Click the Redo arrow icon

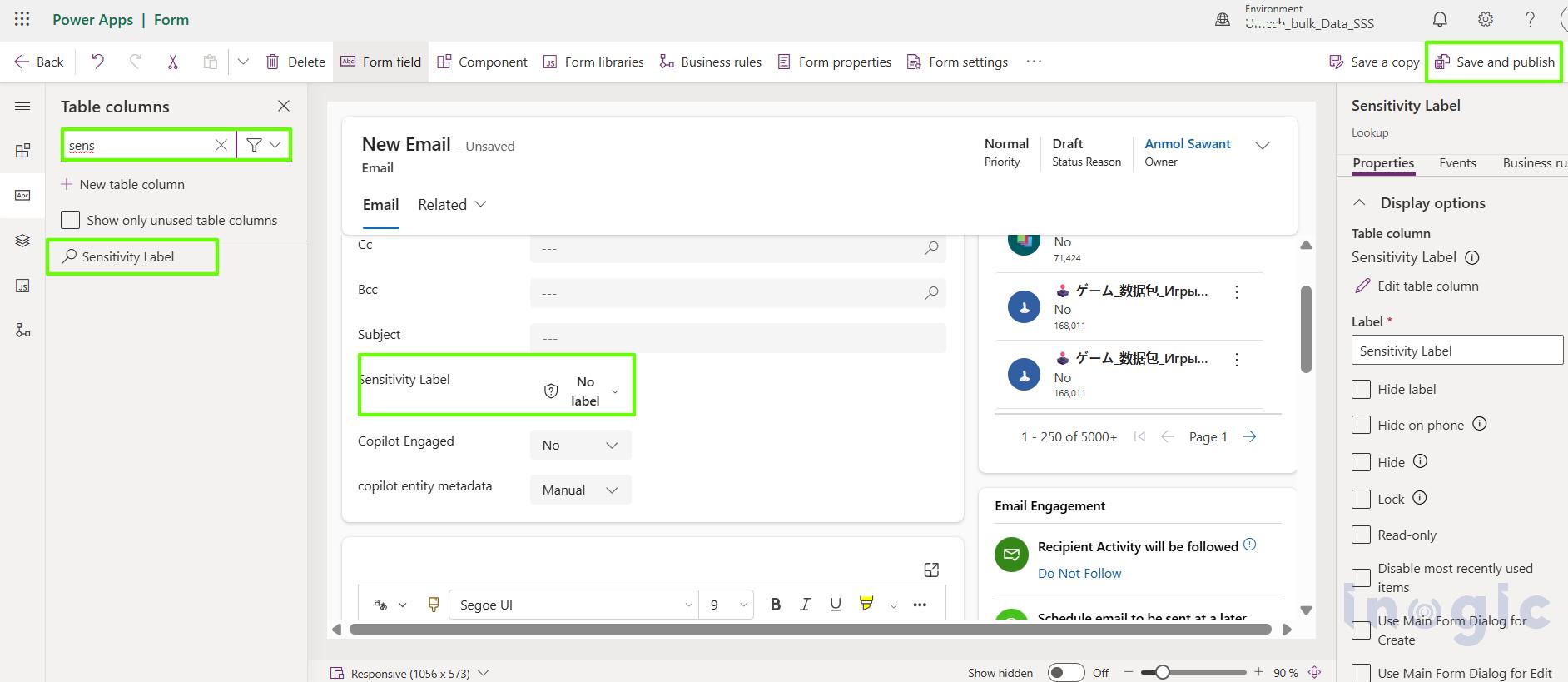[x=136, y=62]
